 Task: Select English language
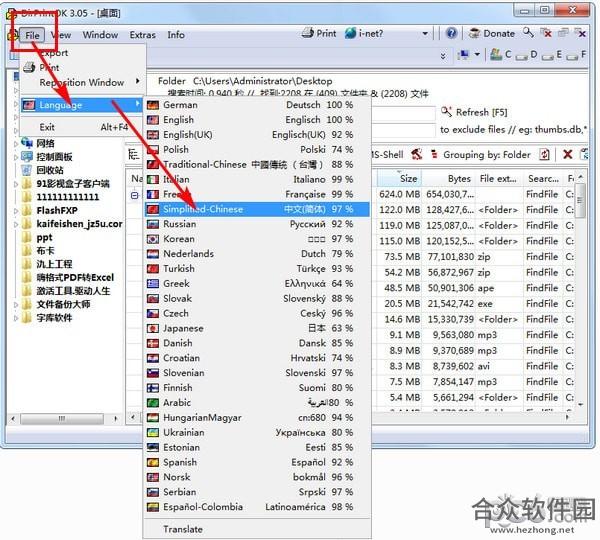tap(256, 120)
